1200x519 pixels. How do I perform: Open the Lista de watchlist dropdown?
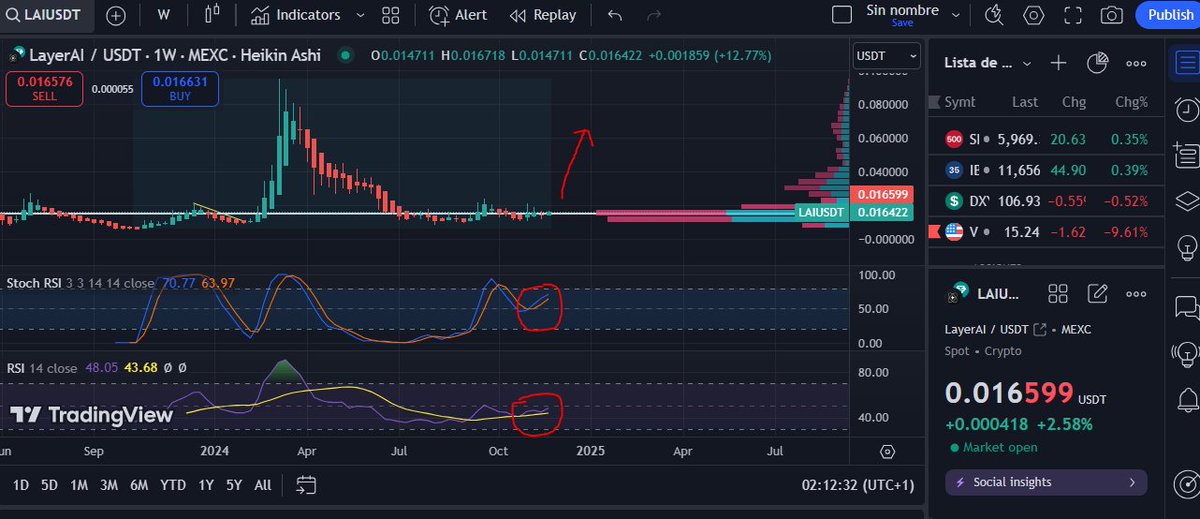(988, 63)
